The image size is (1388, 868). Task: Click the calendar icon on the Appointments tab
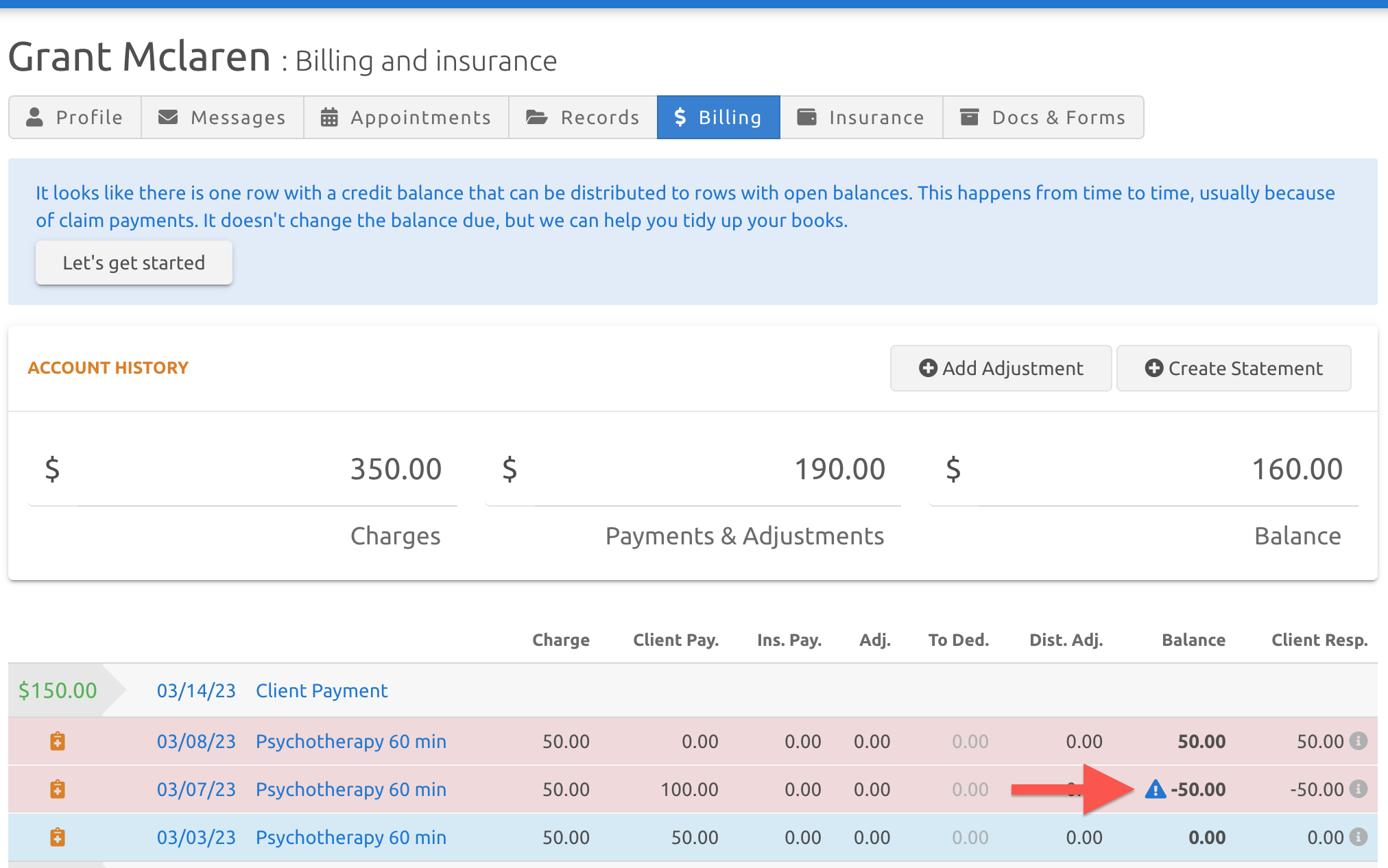point(329,117)
